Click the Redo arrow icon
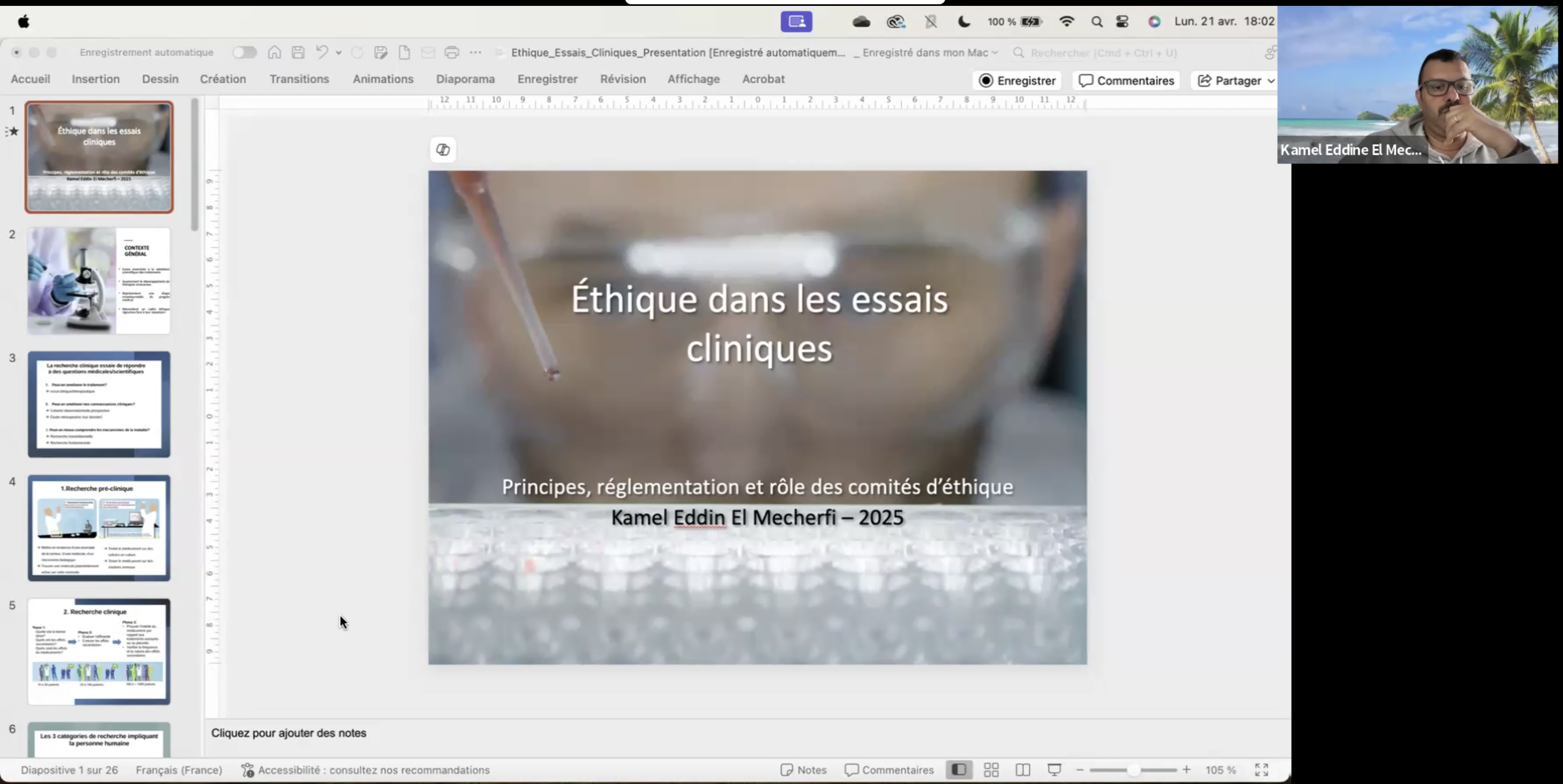The width and height of the screenshot is (1563, 784). (x=357, y=52)
